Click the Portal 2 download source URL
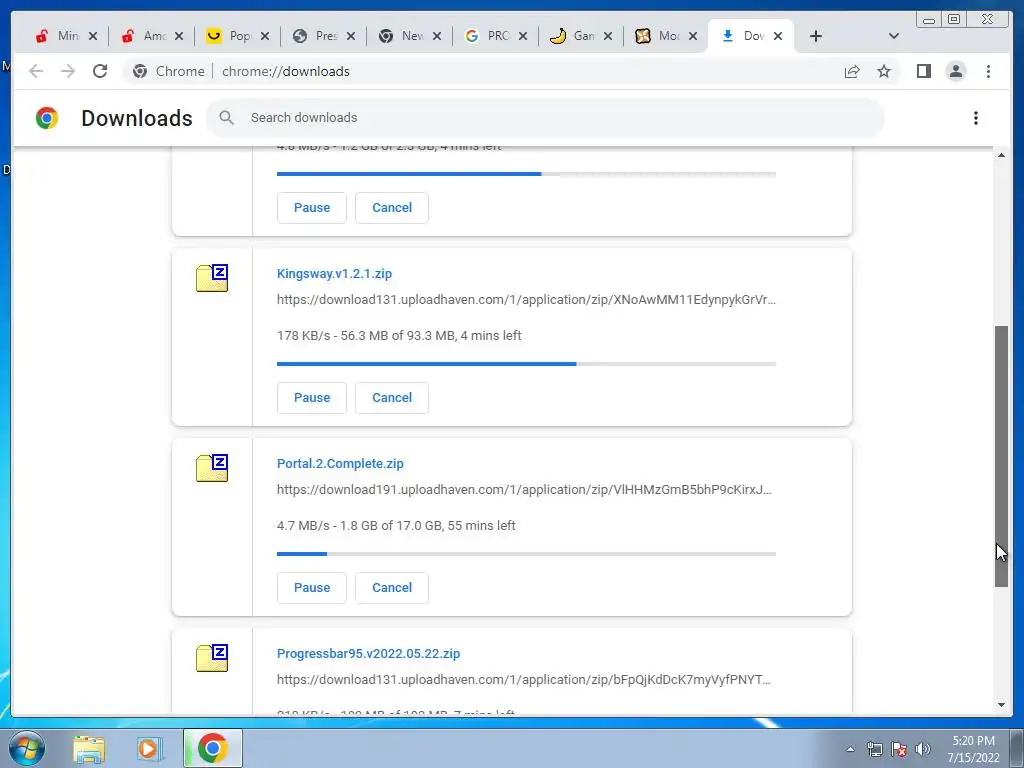Image resolution: width=1024 pixels, height=768 pixels. point(524,490)
